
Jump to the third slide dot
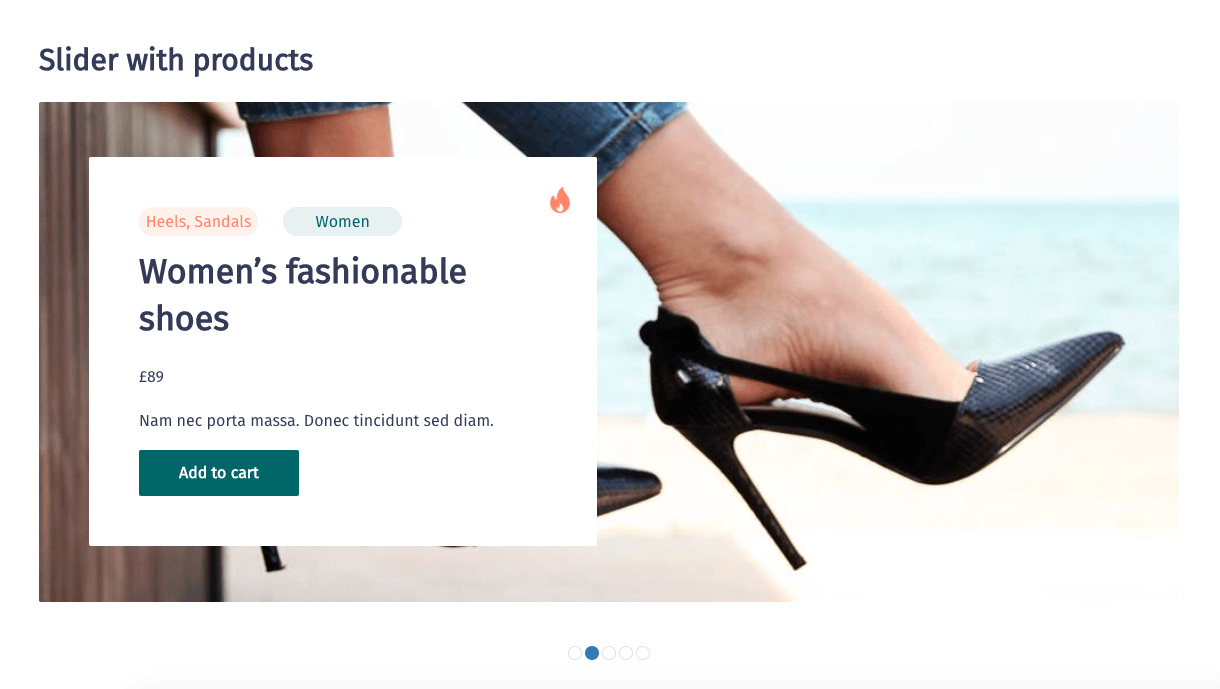click(609, 653)
